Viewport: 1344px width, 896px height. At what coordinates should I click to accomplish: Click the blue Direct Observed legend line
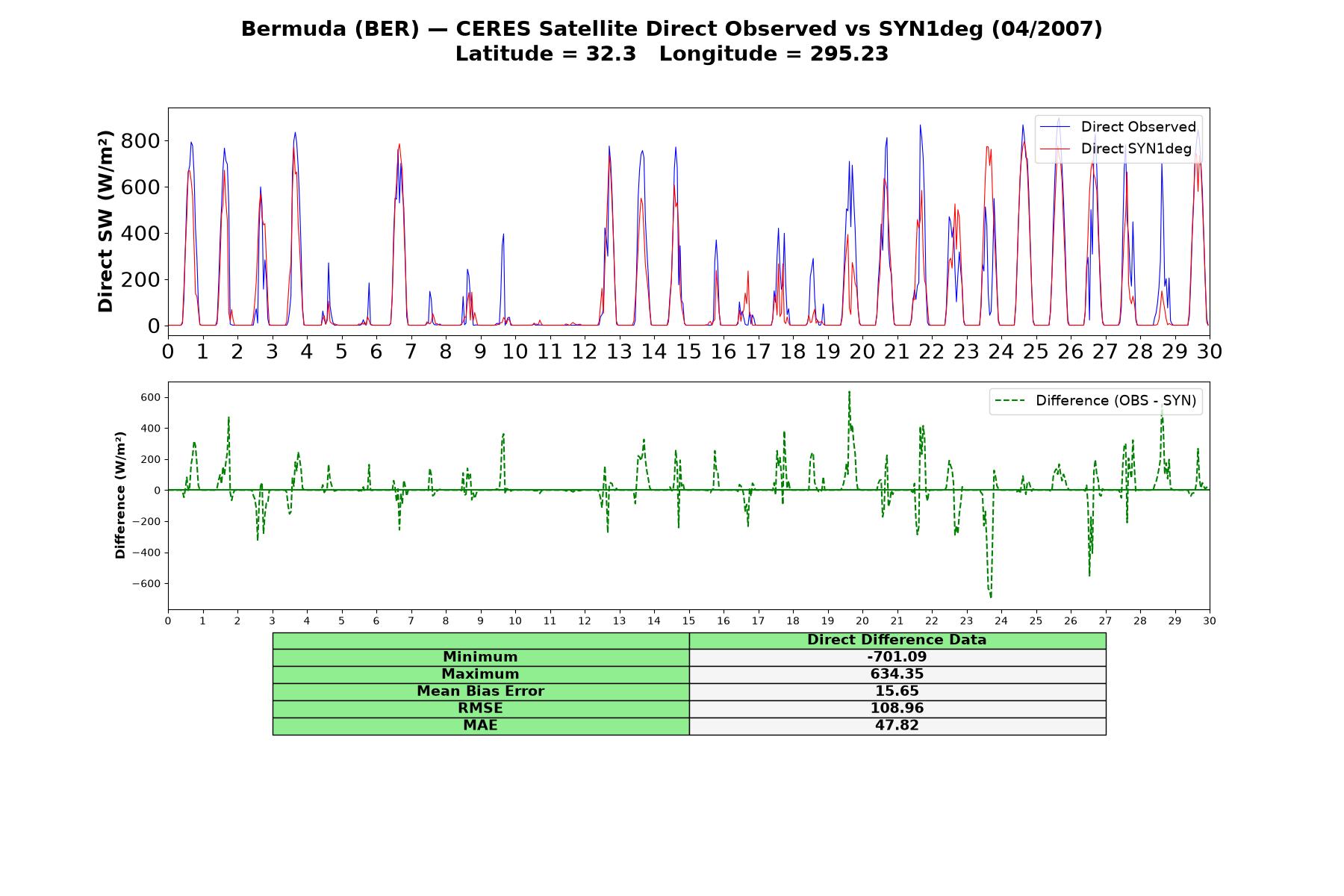[x=1054, y=127]
